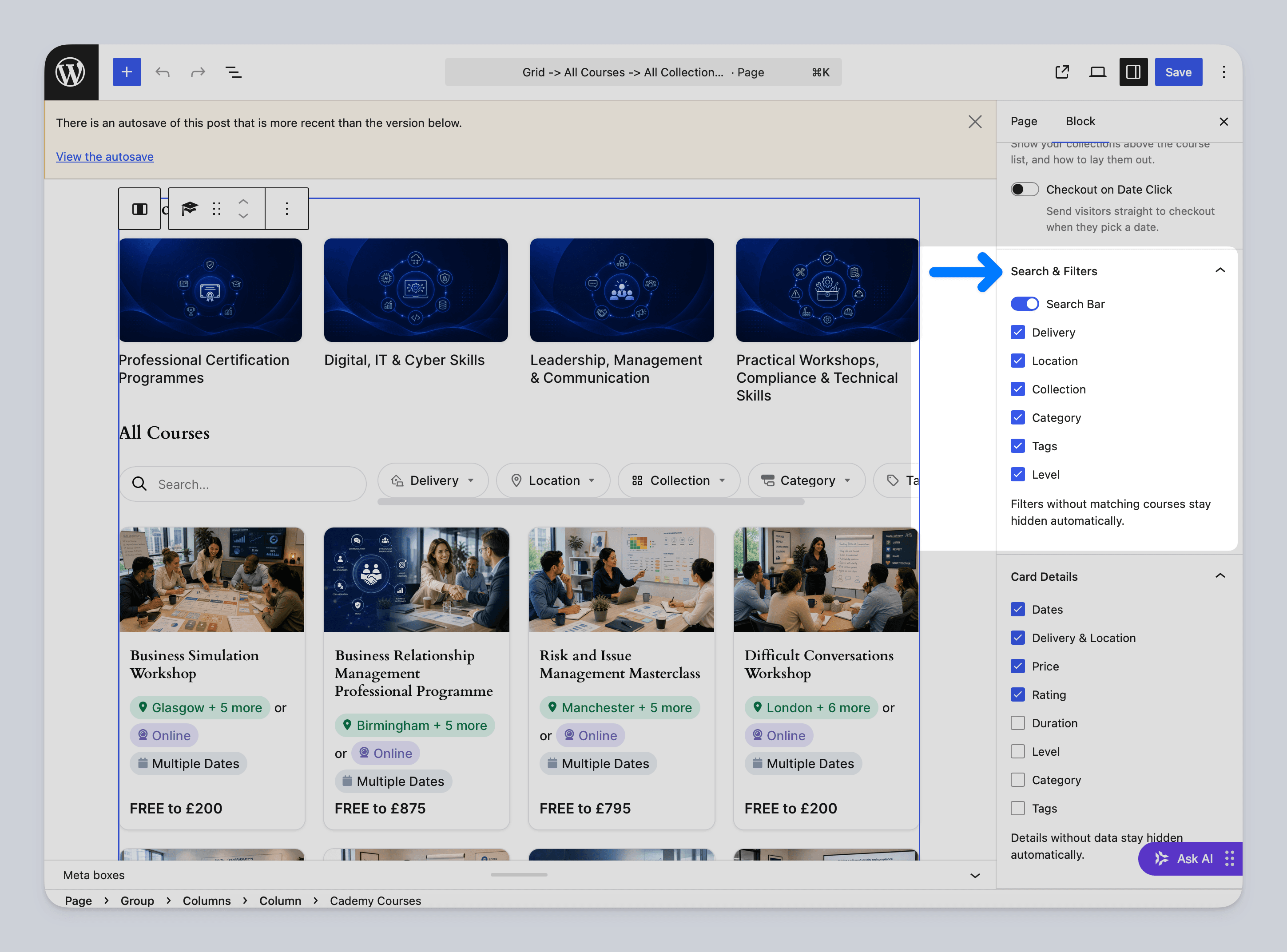Open the Location filter dropdown

pyautogui.click(x=553, y=480)
